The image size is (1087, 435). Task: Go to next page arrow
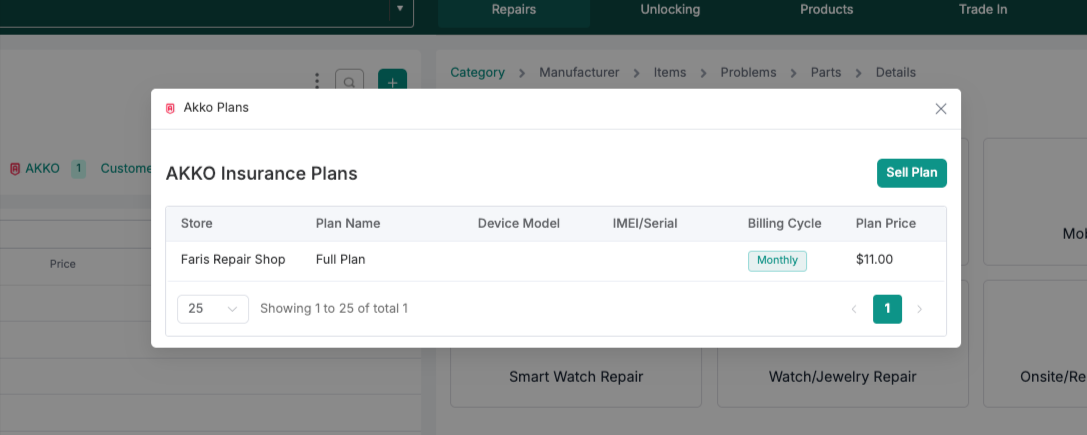click(x=920, y=309)
